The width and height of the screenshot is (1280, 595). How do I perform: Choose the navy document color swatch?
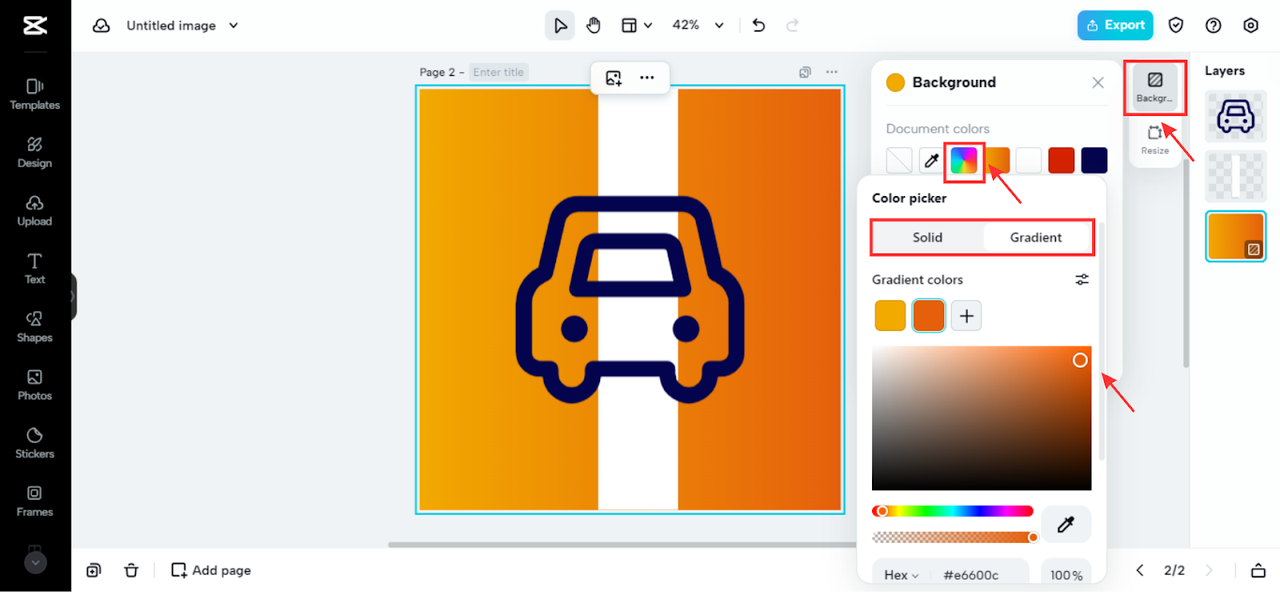point(1094,160)
